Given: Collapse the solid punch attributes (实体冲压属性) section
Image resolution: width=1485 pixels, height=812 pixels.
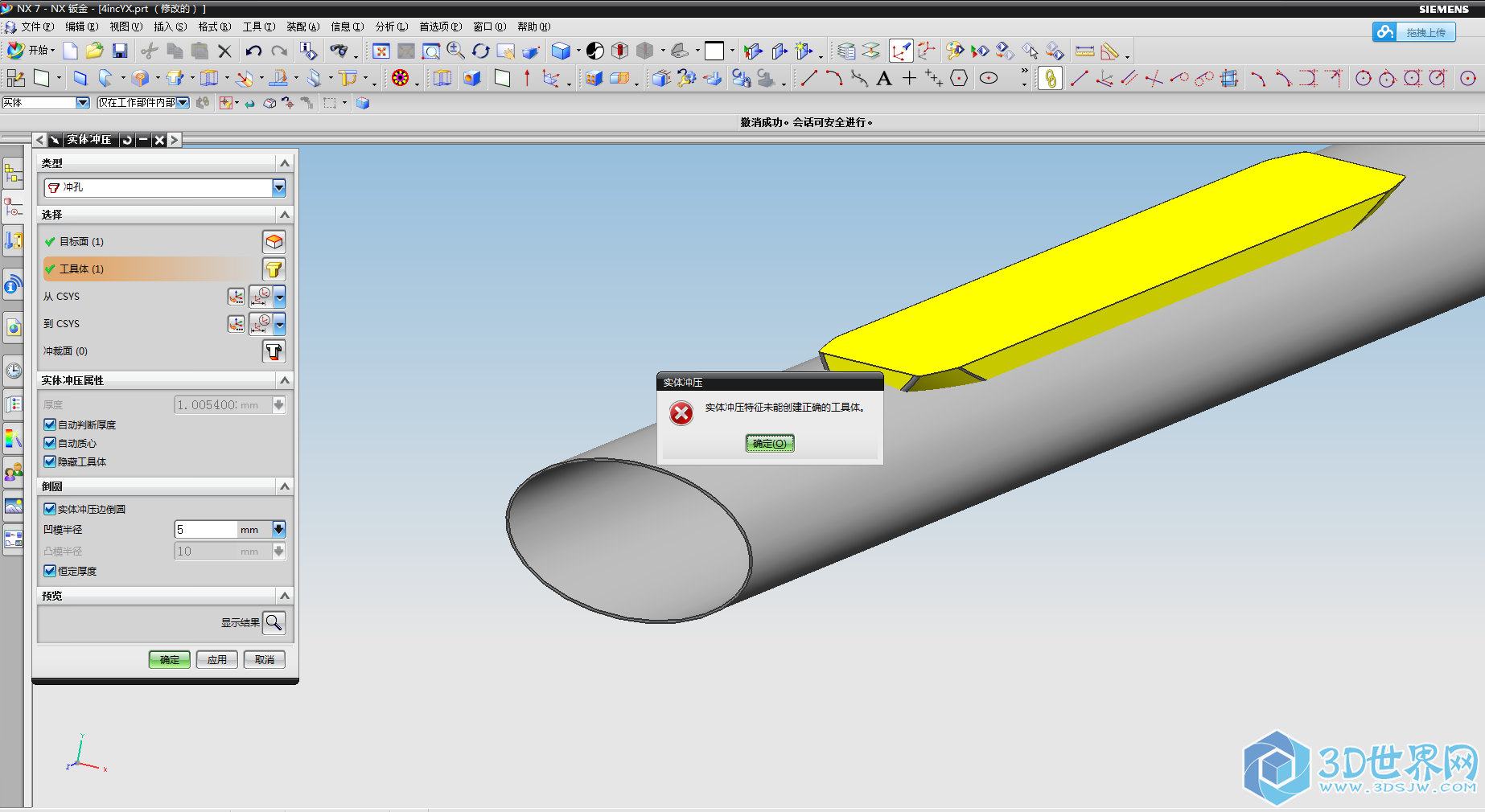Looking at the screenshot, I should 285,379.
